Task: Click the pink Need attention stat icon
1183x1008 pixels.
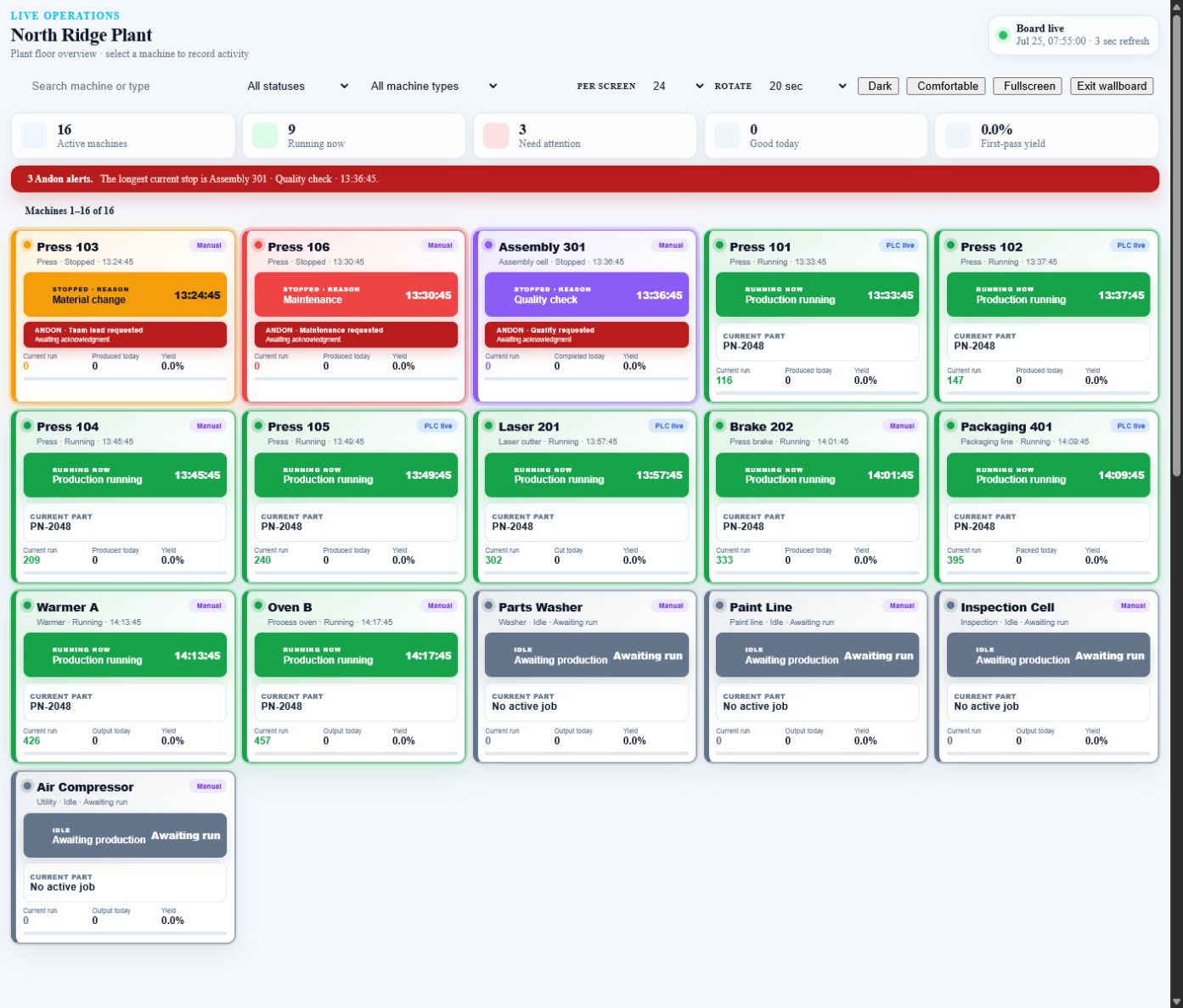Action: pos(496,136)
